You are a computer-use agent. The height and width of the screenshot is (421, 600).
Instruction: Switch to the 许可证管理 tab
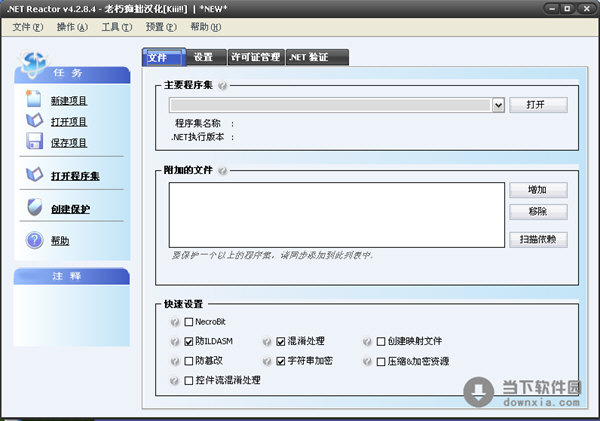(x=256, y=57)
